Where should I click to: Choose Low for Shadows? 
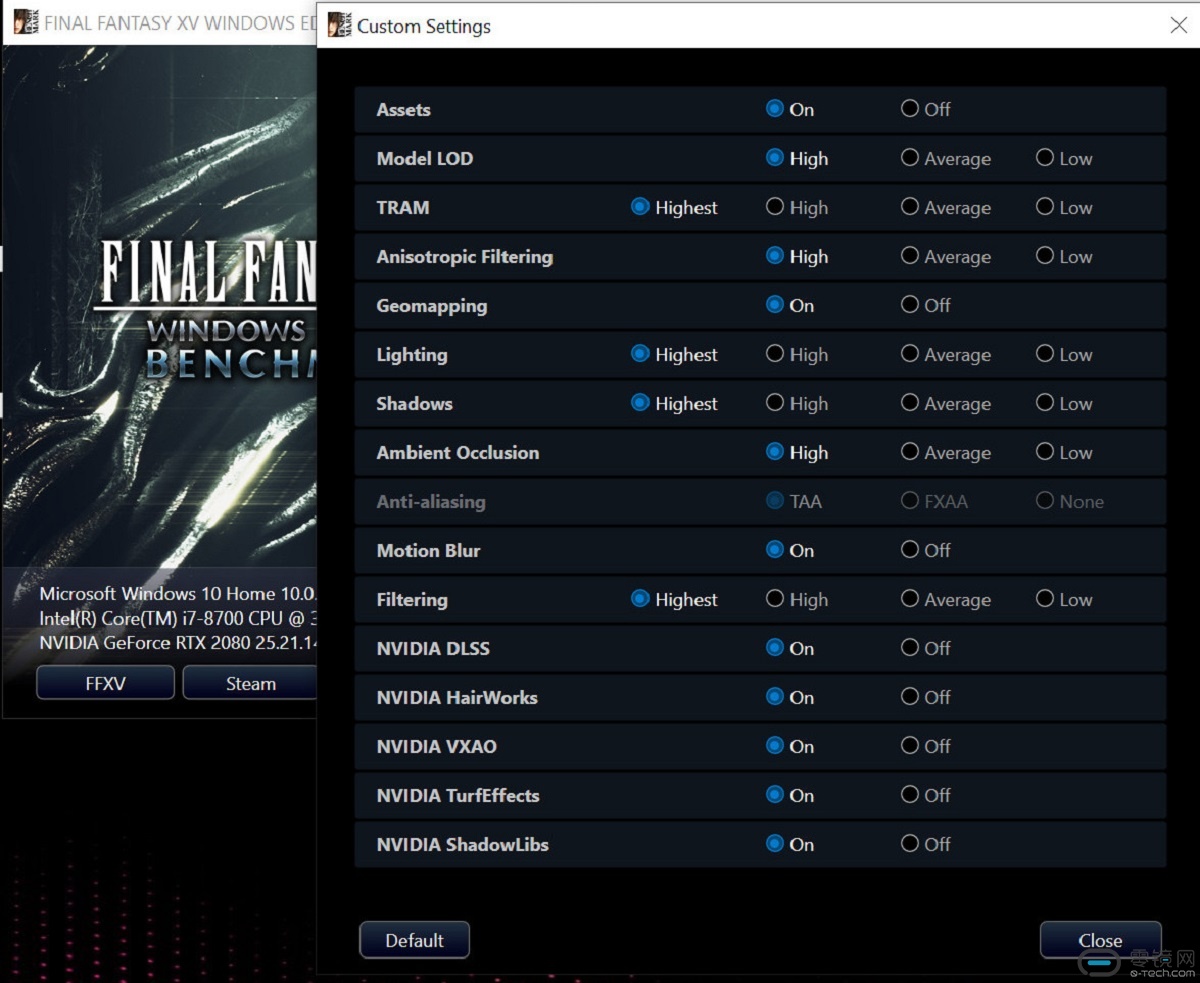(1045, 403)
